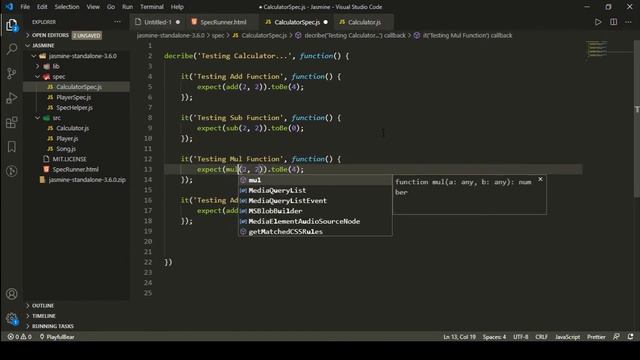Collapse the spec folder

coord(52,76)
